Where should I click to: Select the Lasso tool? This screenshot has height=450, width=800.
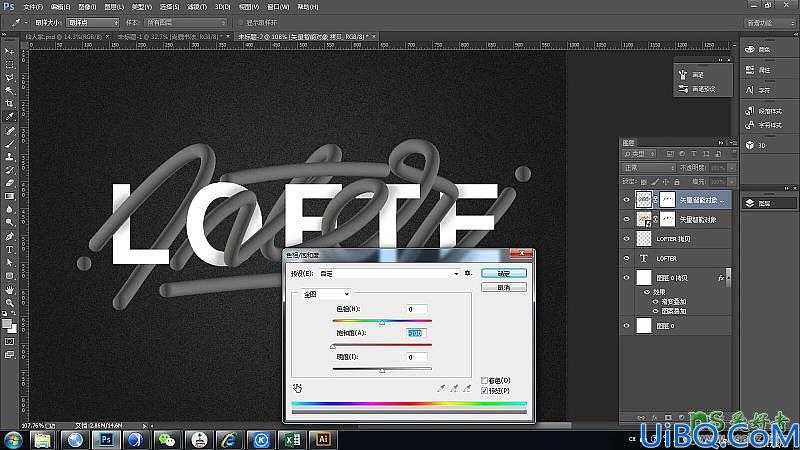pyautogui.click(x=9, y=78)
